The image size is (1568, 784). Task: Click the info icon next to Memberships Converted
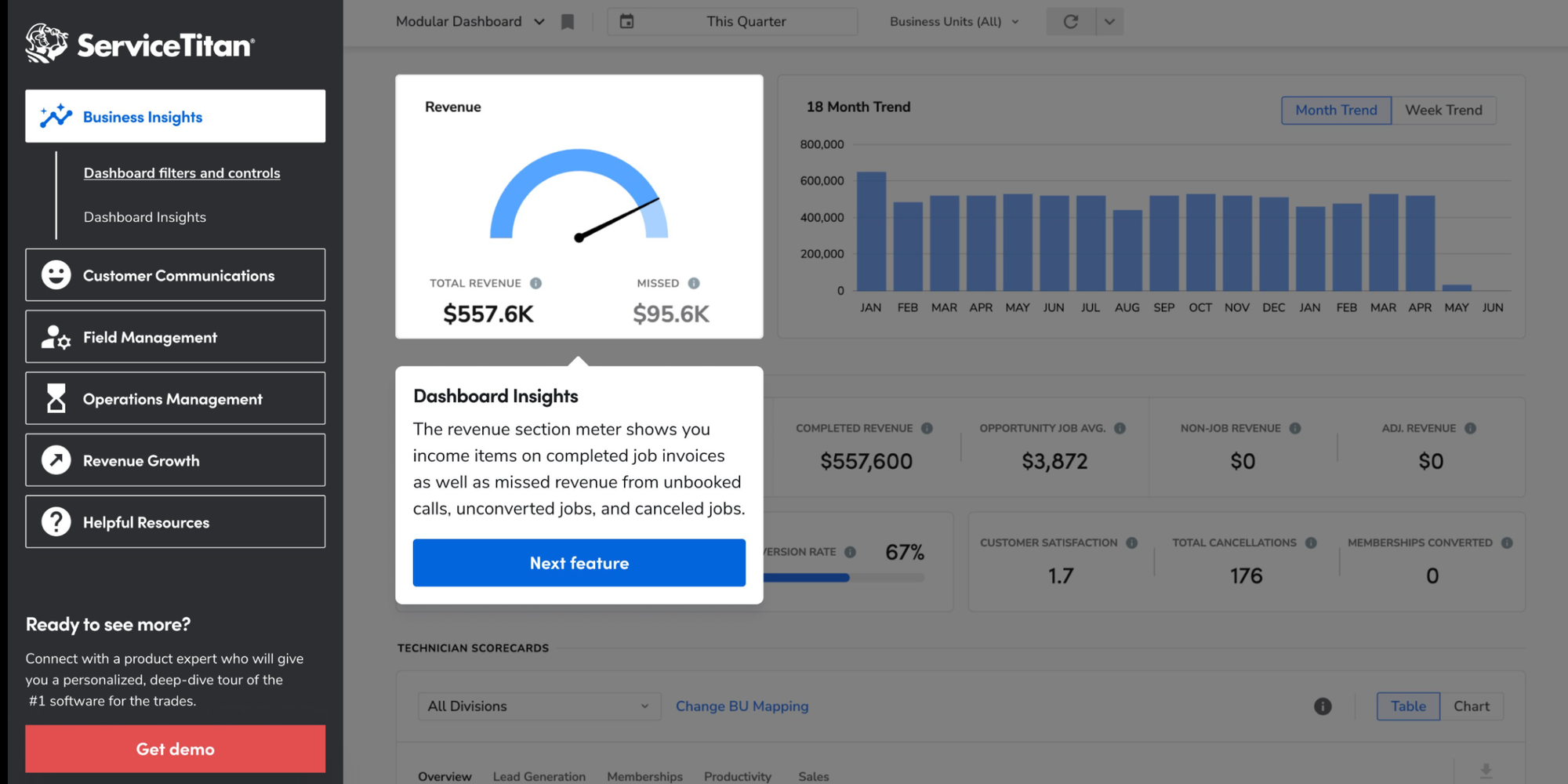(1507, 543)
